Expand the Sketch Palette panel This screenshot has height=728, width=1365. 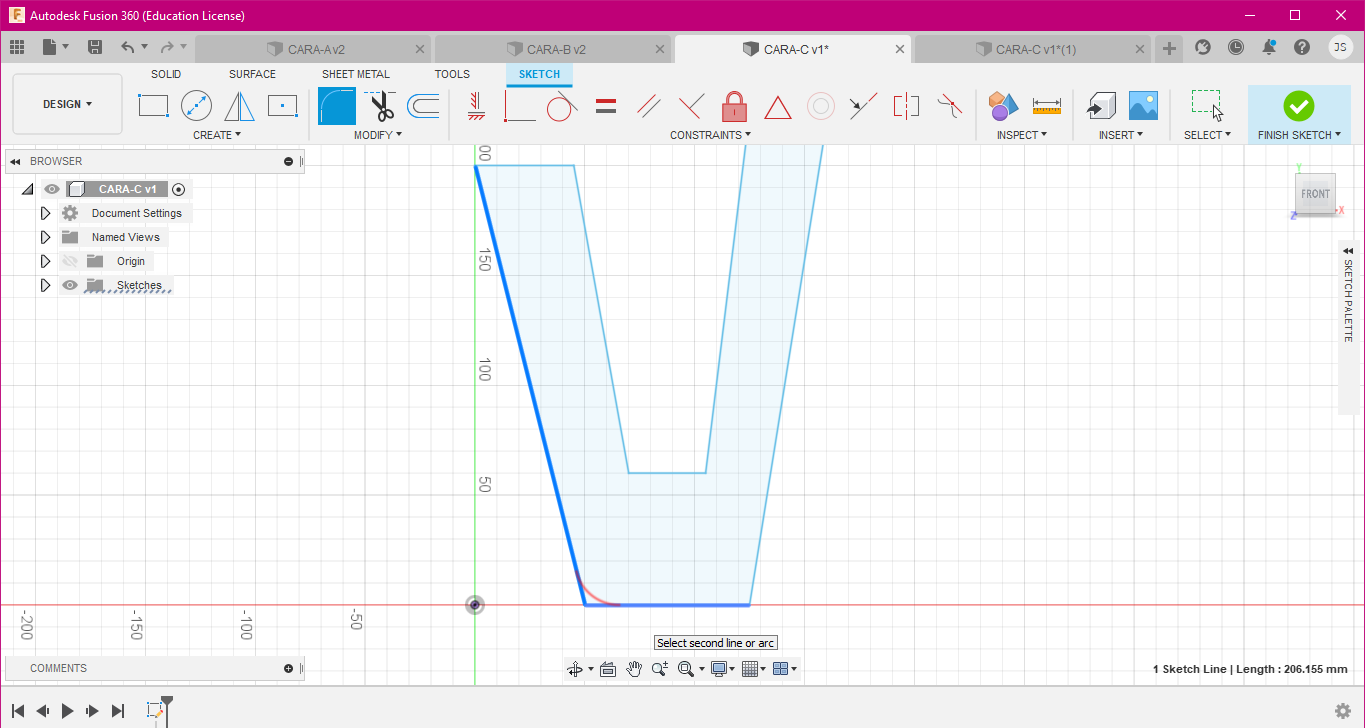pos(1348,250)
